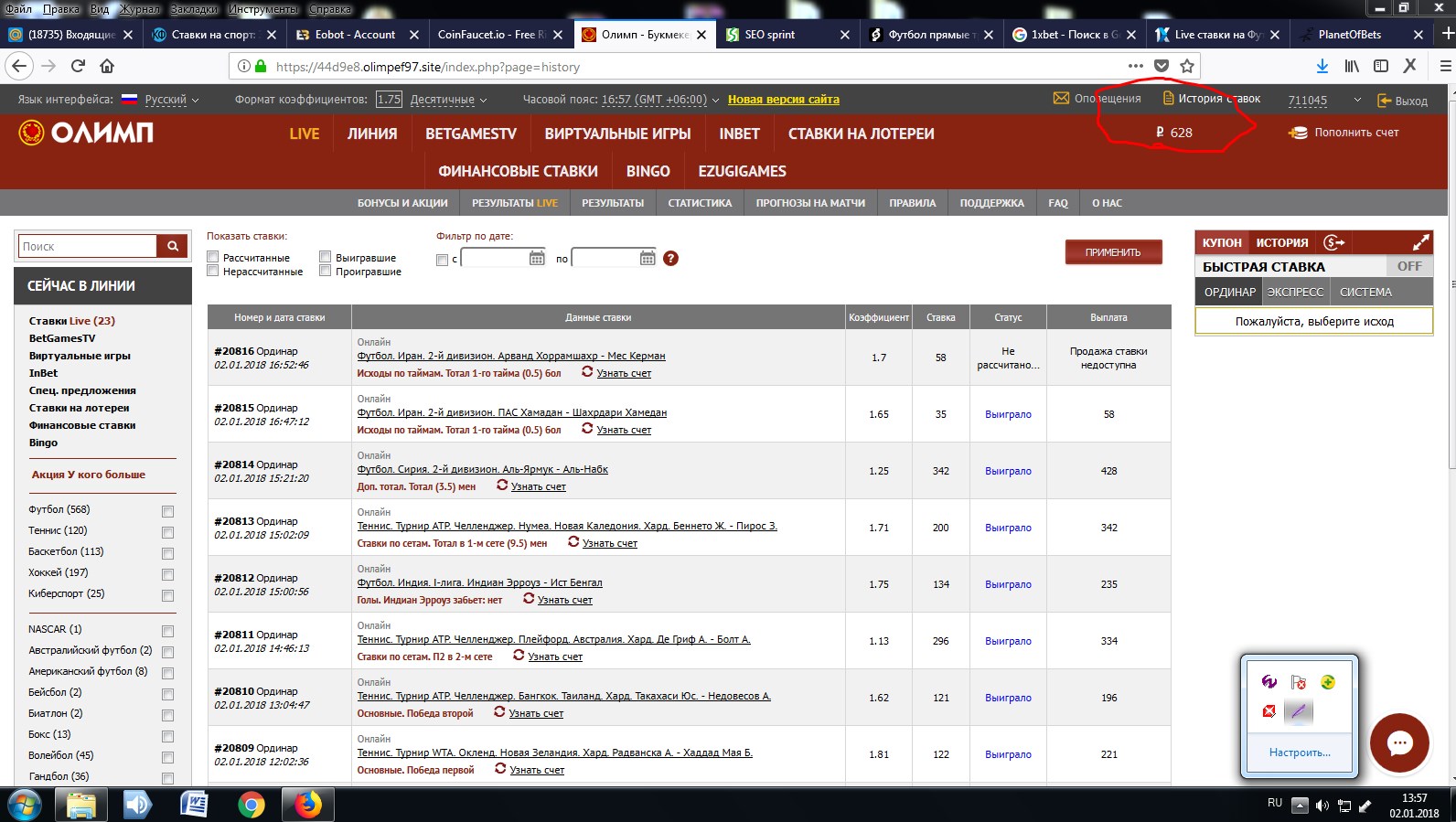Open Firefox downloads arrow

click(x=1322, y=66)
